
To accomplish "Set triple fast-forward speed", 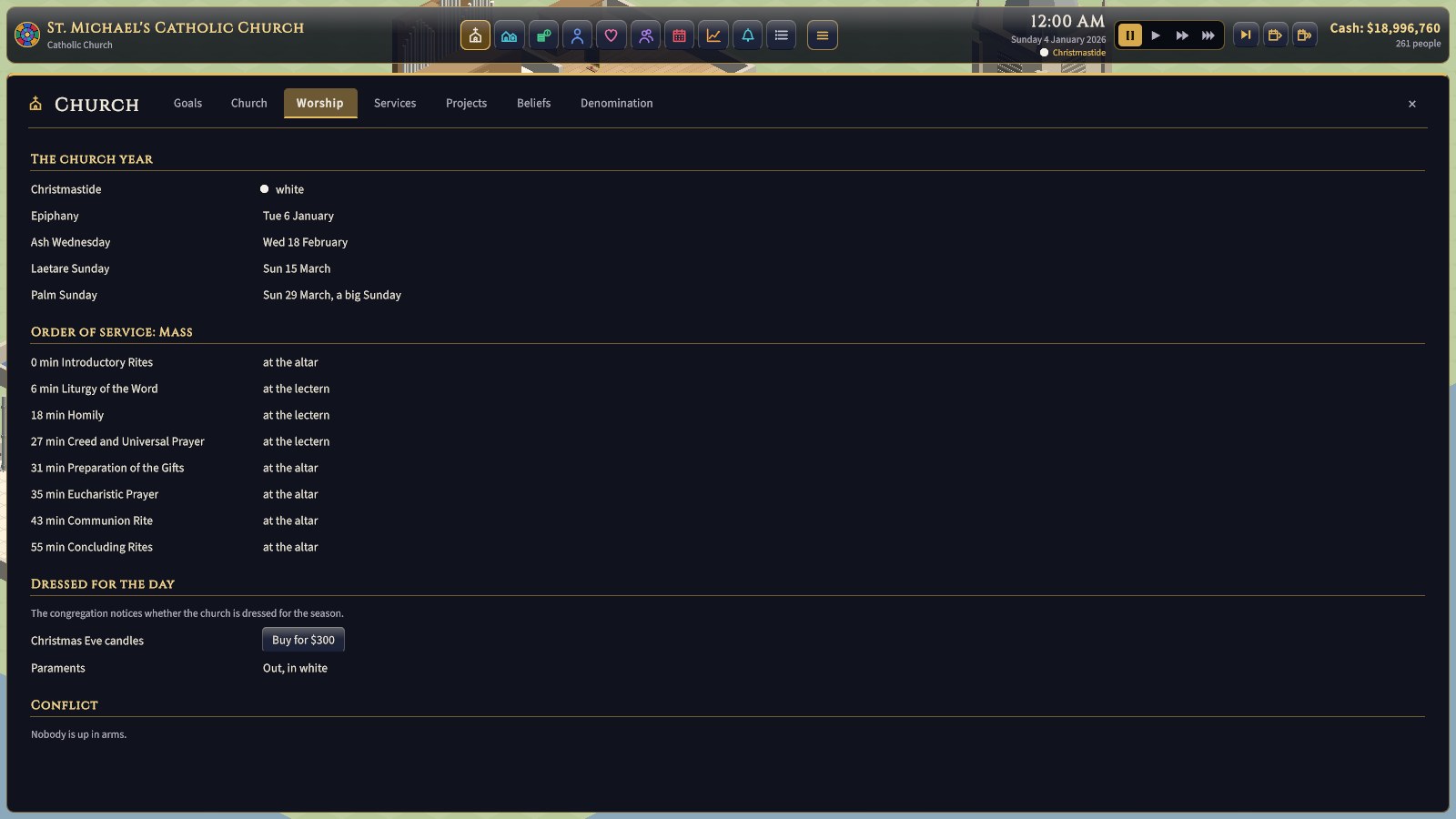I will click(x=1208, y=35).
